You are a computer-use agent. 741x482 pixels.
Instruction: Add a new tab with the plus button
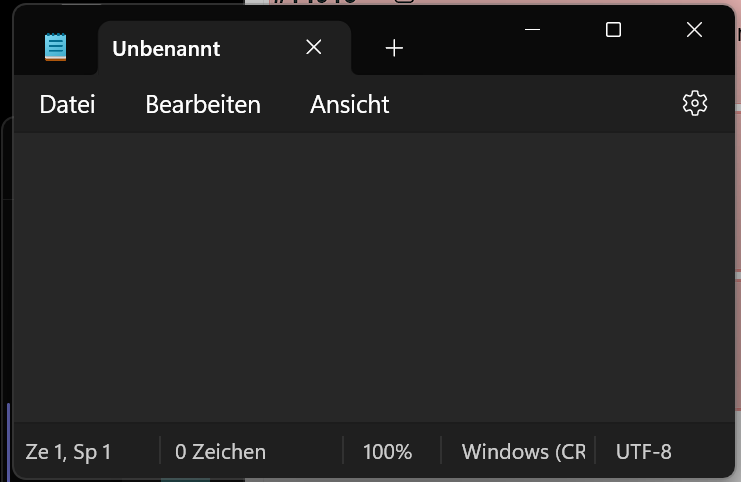pyautogui.click(x=394, y=47)
